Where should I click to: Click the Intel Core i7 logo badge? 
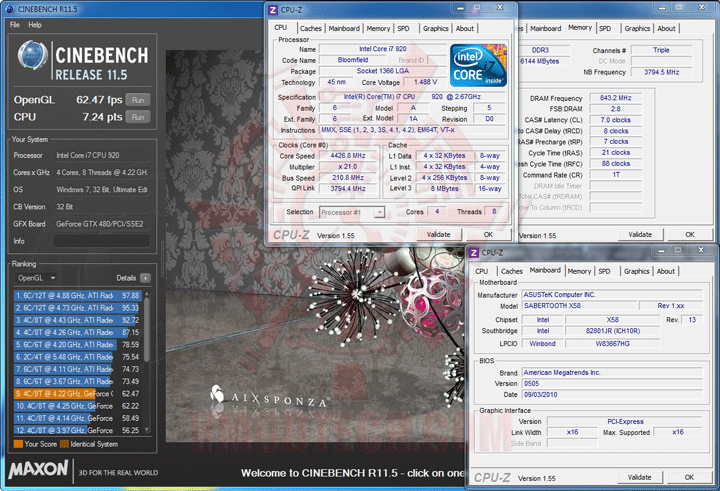pos(478,65)
